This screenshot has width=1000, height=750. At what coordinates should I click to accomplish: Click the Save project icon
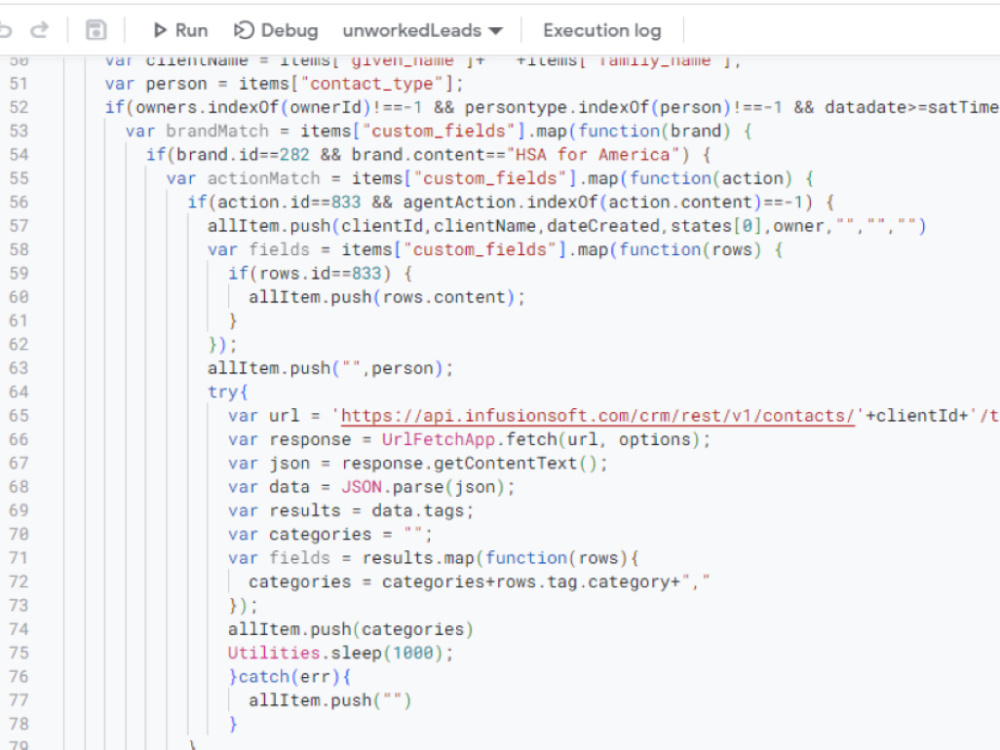(95, 30)
